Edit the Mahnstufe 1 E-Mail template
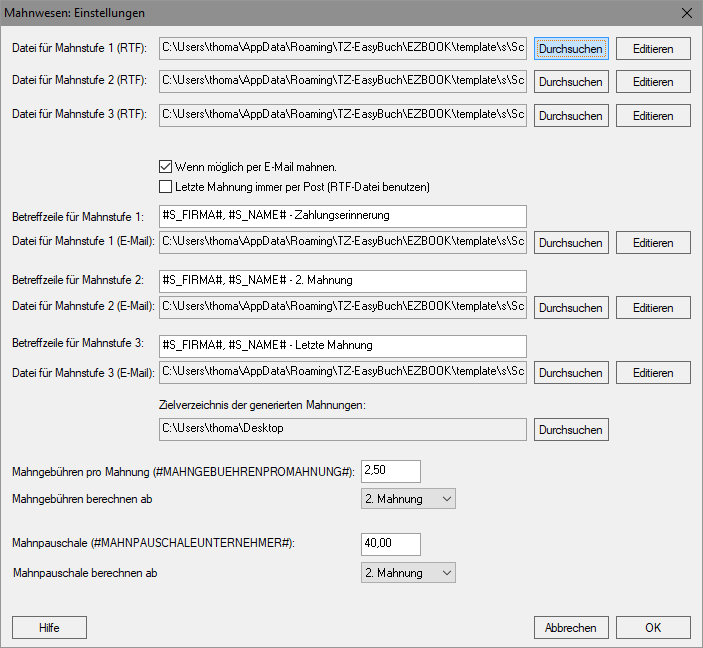This screenshot has height=648, width=703. 653,243
